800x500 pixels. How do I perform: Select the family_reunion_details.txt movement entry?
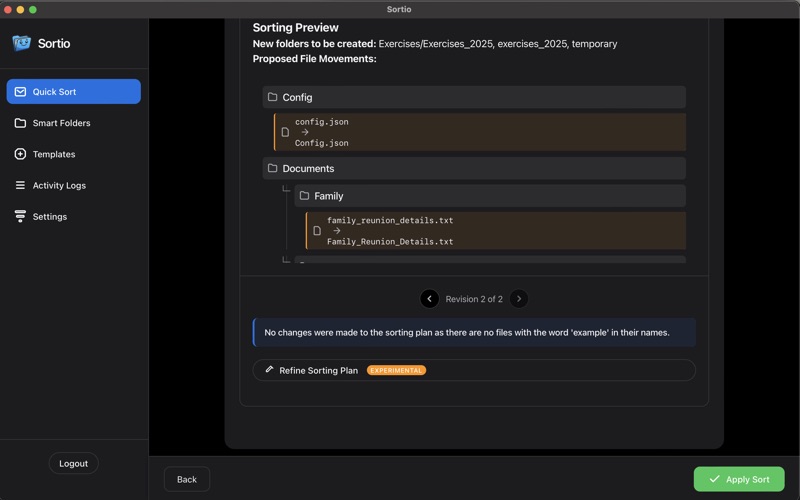[x=495, y=231]
